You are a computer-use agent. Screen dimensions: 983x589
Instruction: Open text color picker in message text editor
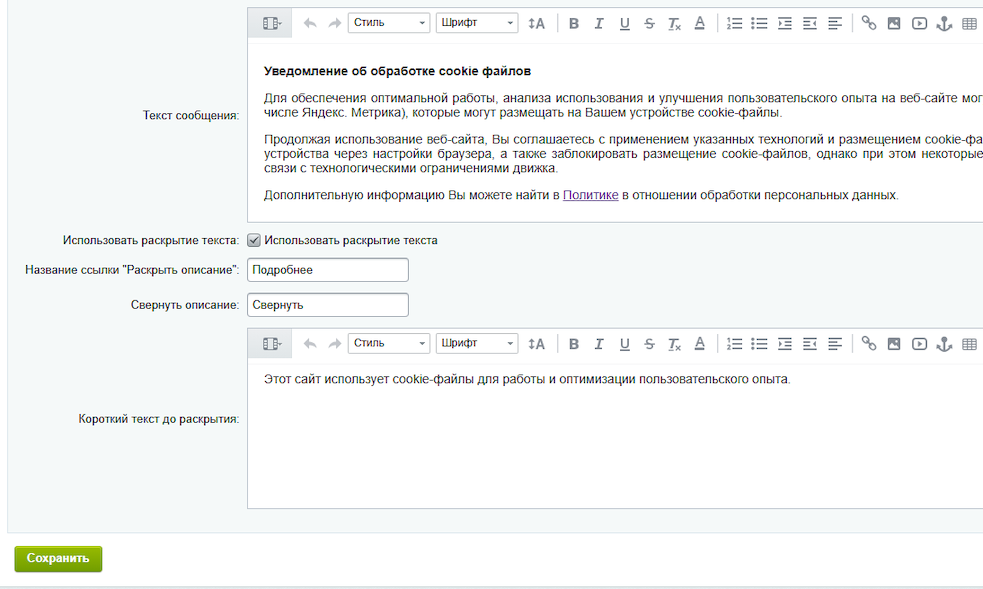point(699,23)
